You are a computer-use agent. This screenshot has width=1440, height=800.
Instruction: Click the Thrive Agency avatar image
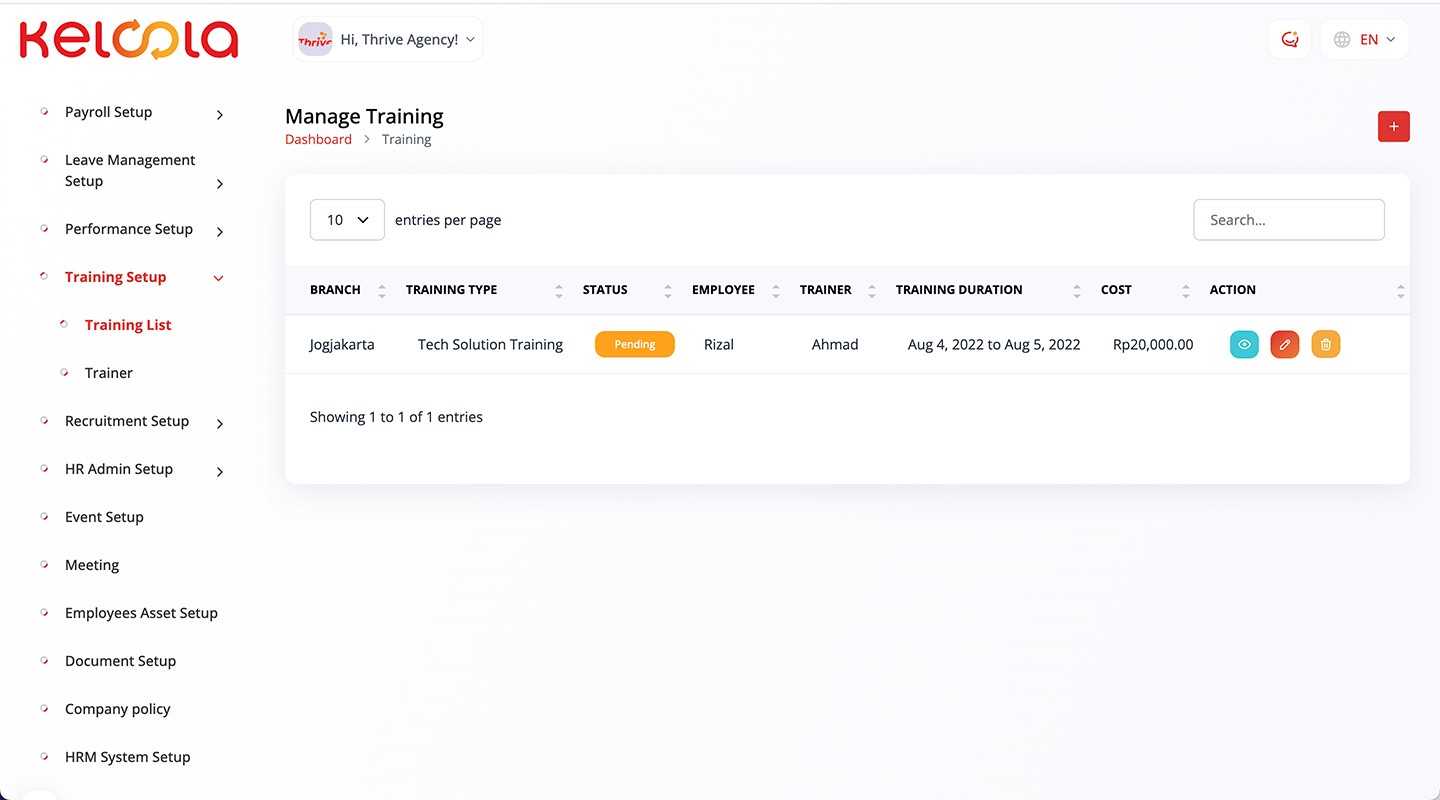[315, 40]
